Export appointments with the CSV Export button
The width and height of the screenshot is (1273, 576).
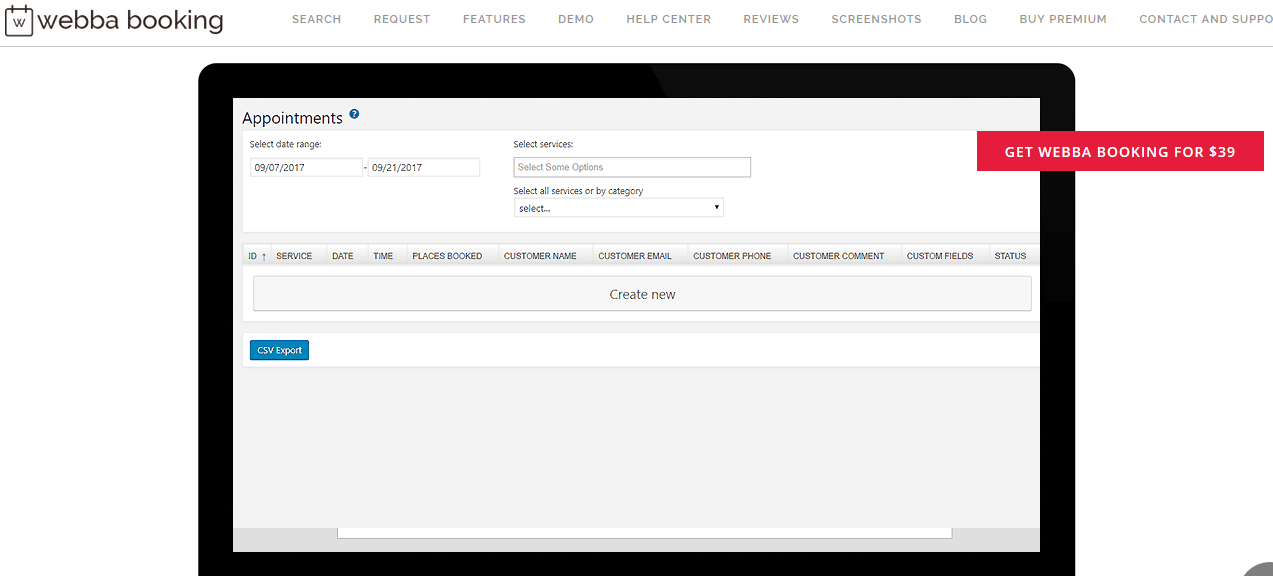point(279,350)
